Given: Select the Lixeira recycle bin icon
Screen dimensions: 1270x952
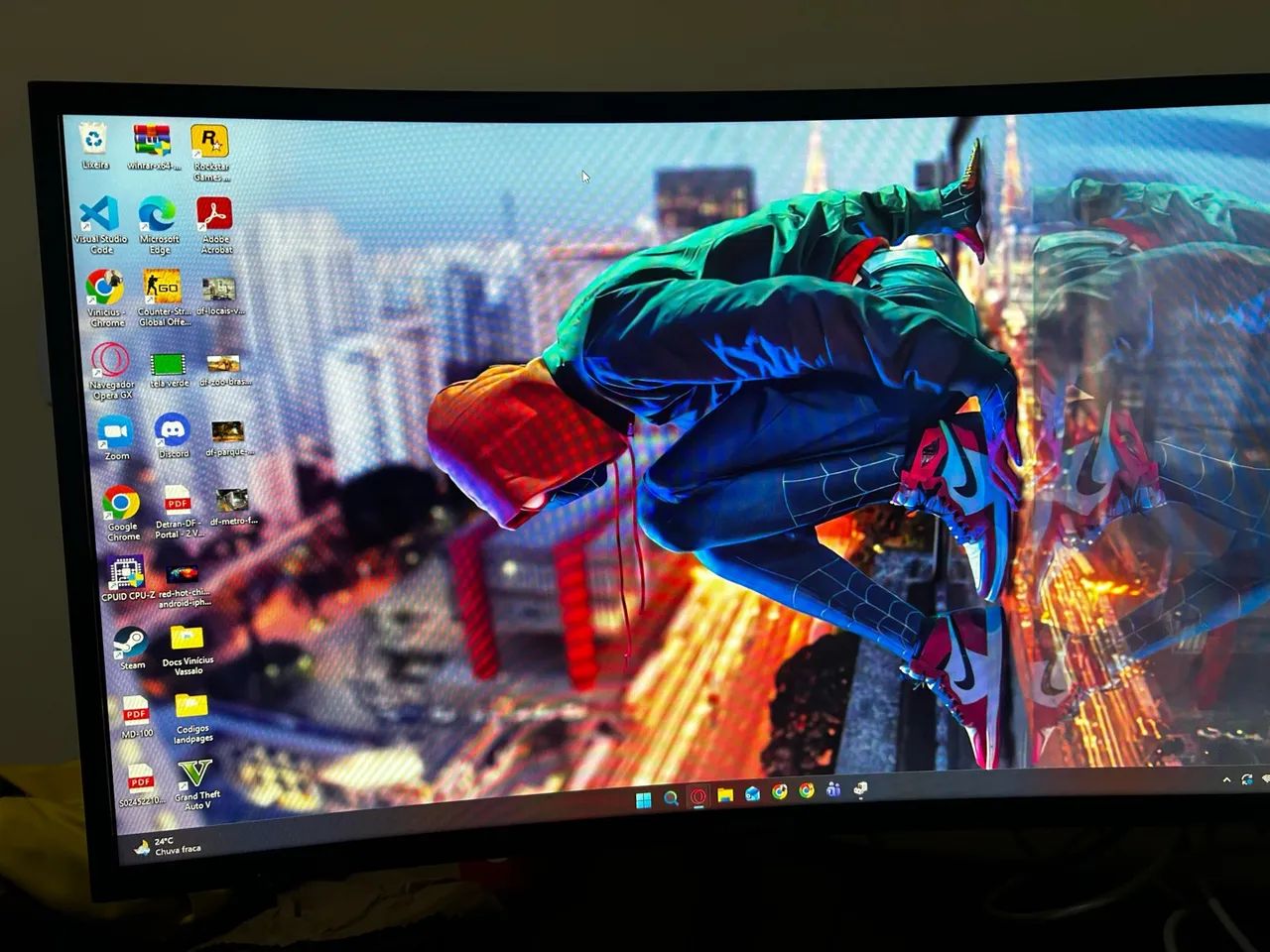Looking at the screenshot, I should click(94, 145).
